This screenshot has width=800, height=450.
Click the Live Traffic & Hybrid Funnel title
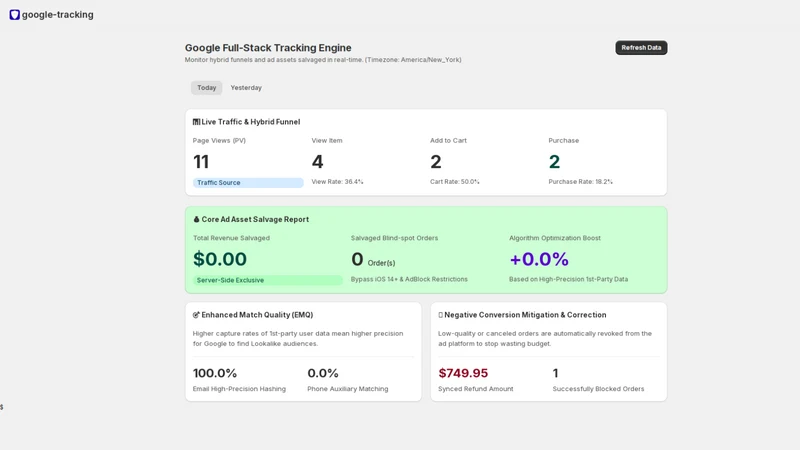coord(251,122)
